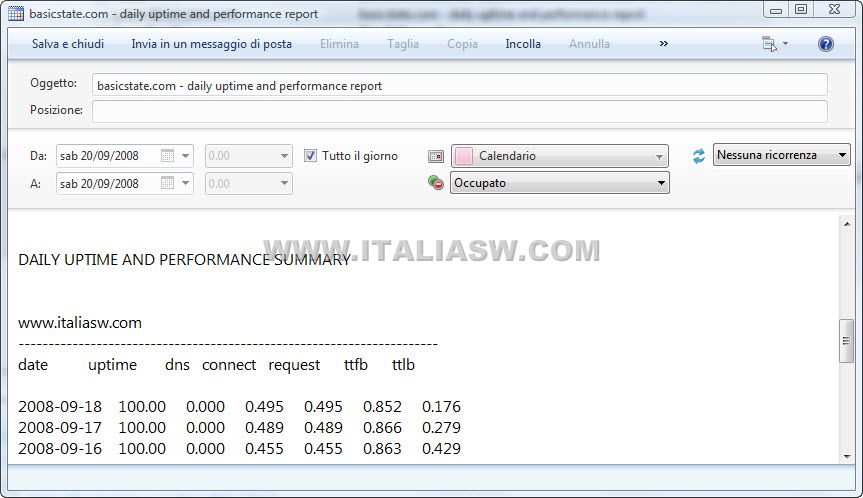
Task: Toggle the Tutto il giorno checkbox
Action: click(x=310, y=156)
